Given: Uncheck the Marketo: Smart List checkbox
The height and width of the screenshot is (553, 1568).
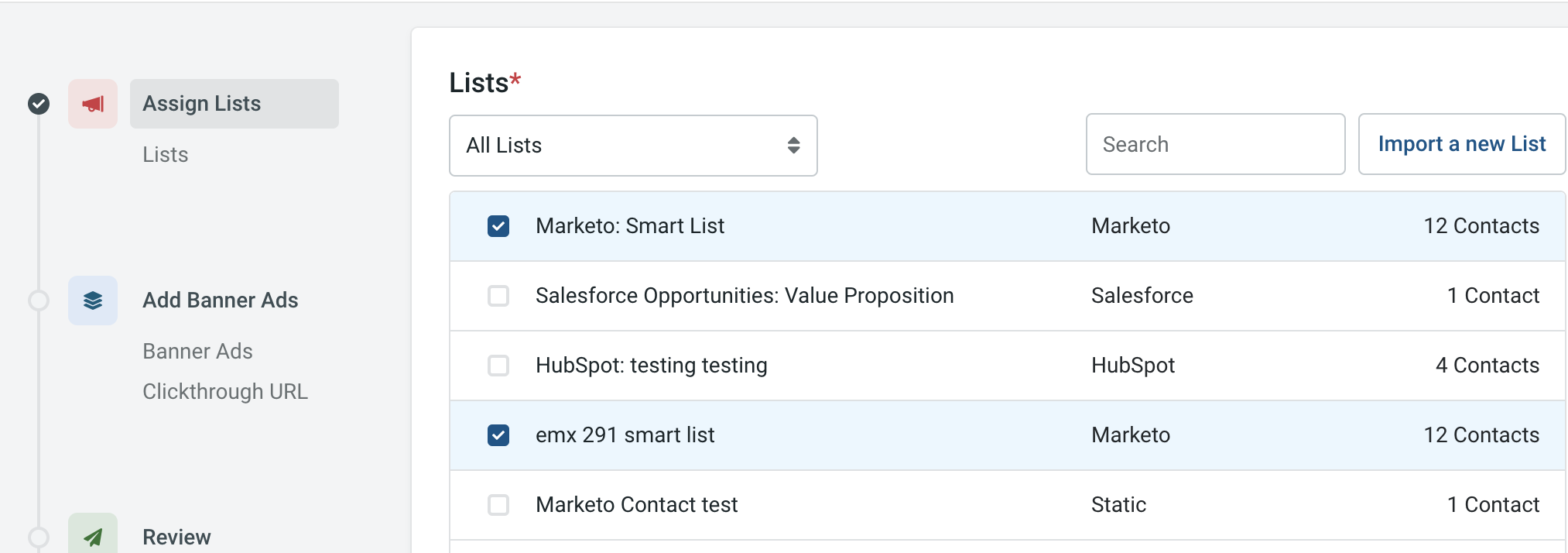Looking at the screenshot, I should point(498,226).
